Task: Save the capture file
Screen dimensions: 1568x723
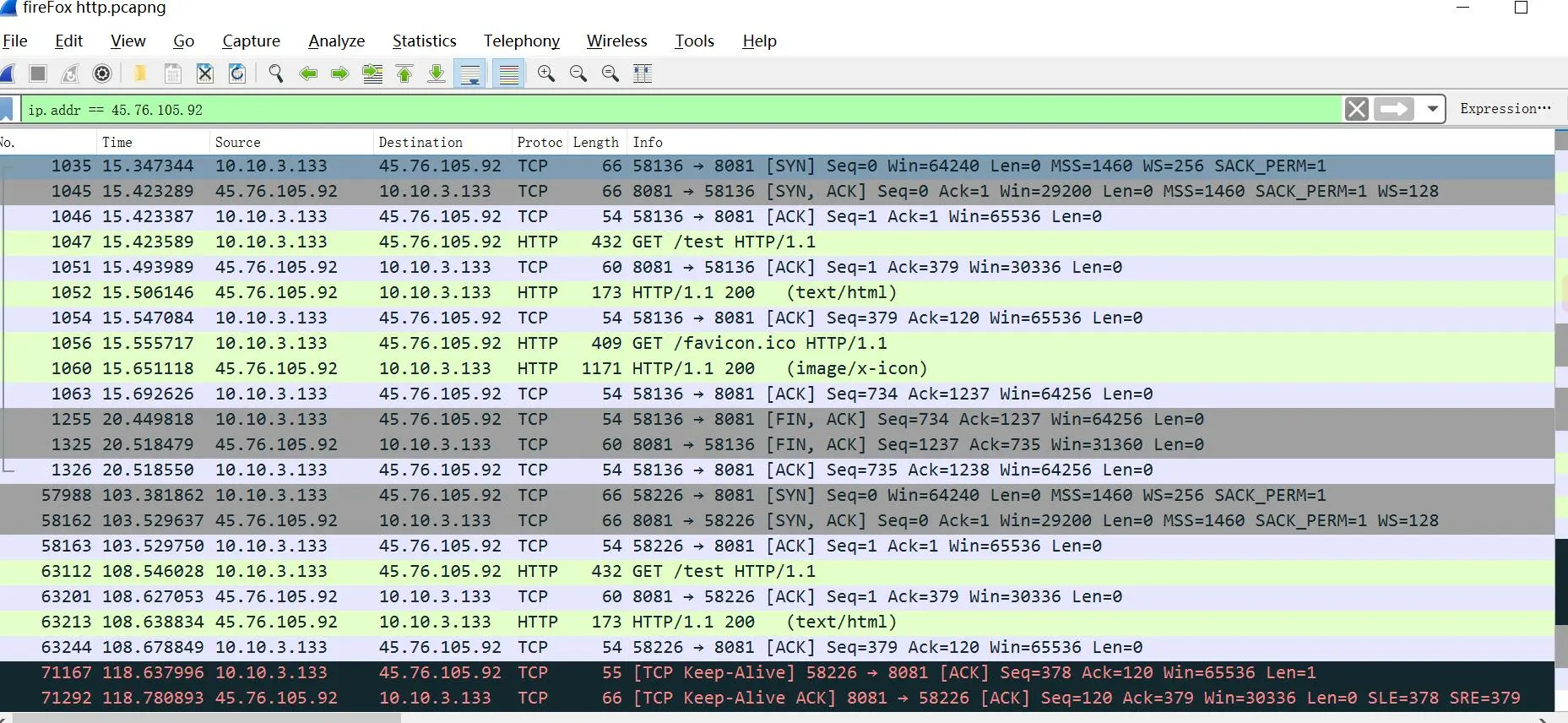Action: [172, 73]
